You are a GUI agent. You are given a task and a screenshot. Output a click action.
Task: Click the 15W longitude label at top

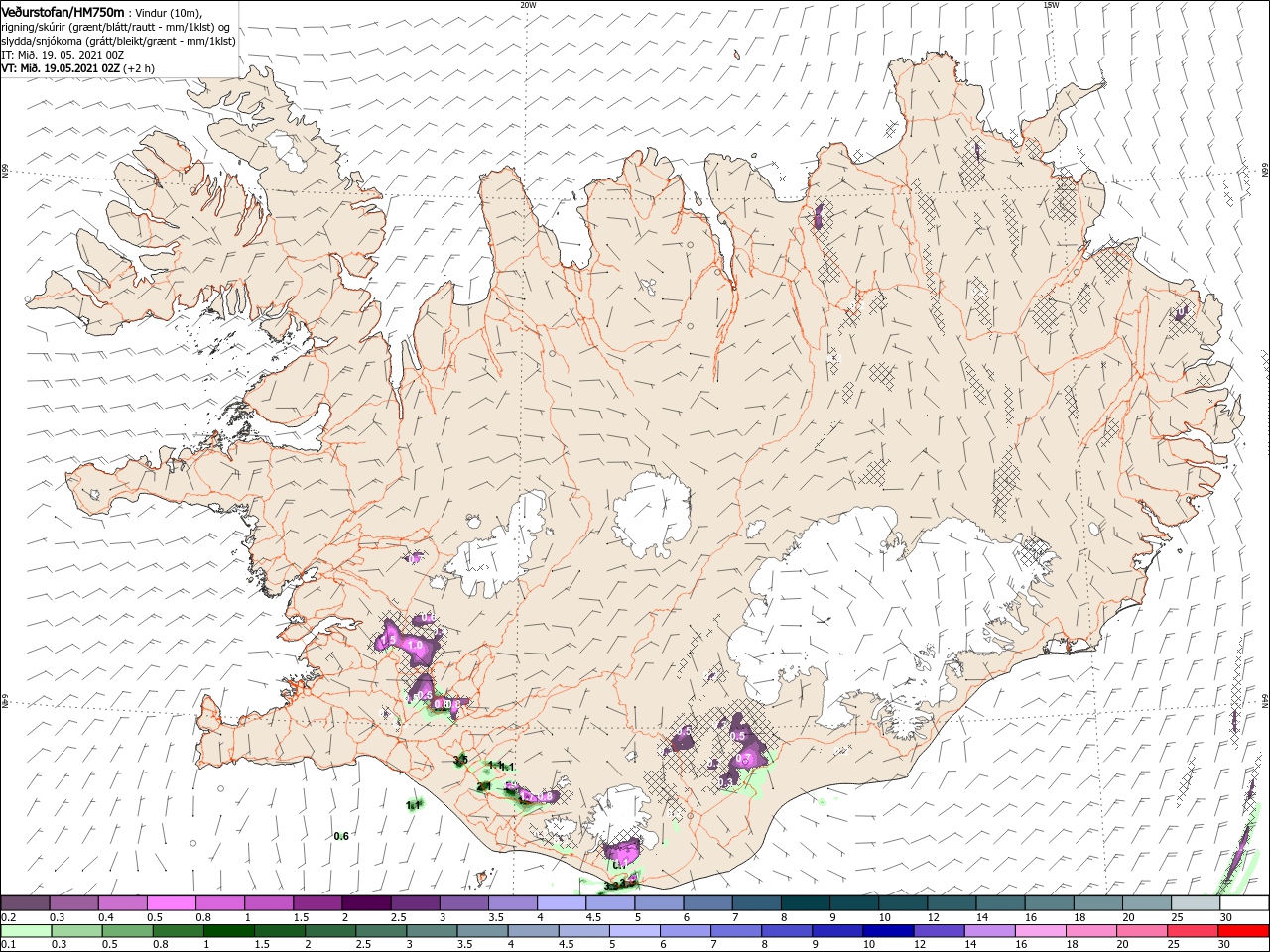pos(1051,5)
